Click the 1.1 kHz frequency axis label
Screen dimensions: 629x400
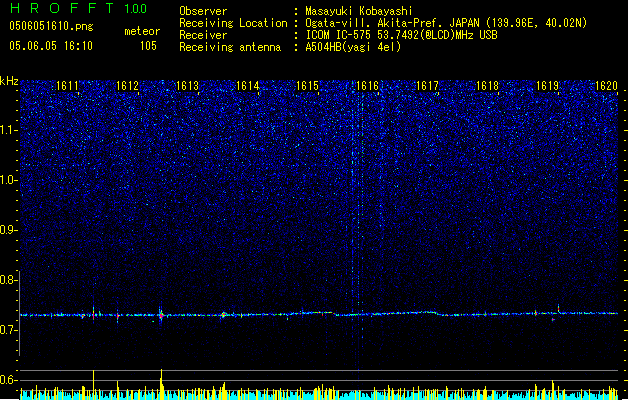point(8,130)
